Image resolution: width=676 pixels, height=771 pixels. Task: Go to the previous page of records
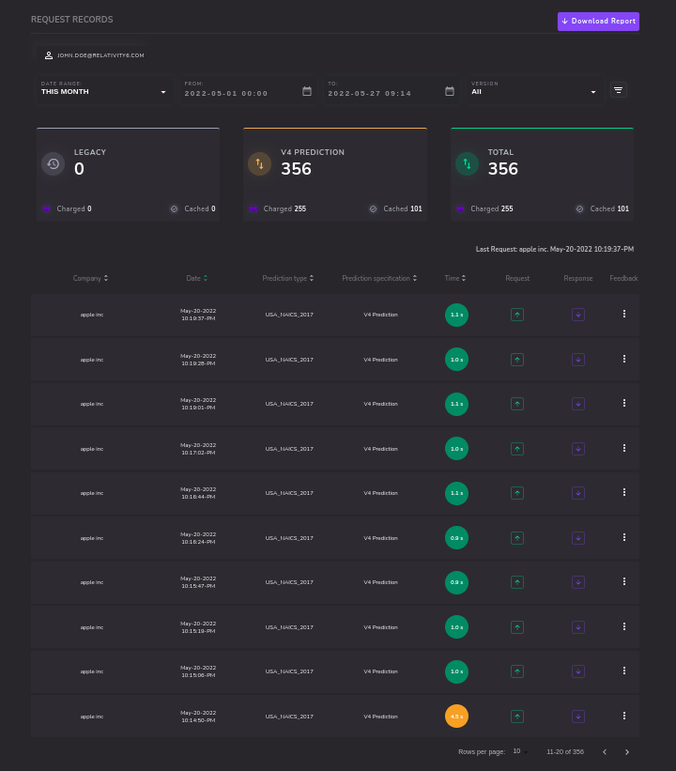pyautogui.click(x=605, y=752)
